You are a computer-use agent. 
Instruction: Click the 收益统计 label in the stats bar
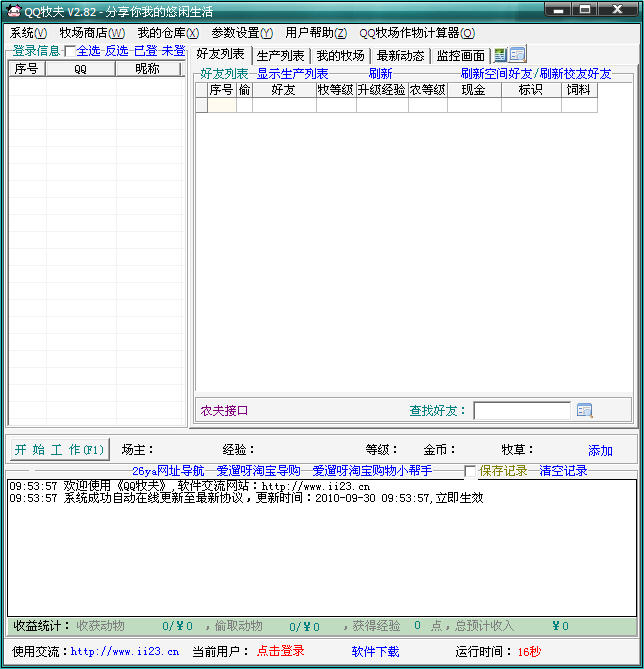point(41,626)
